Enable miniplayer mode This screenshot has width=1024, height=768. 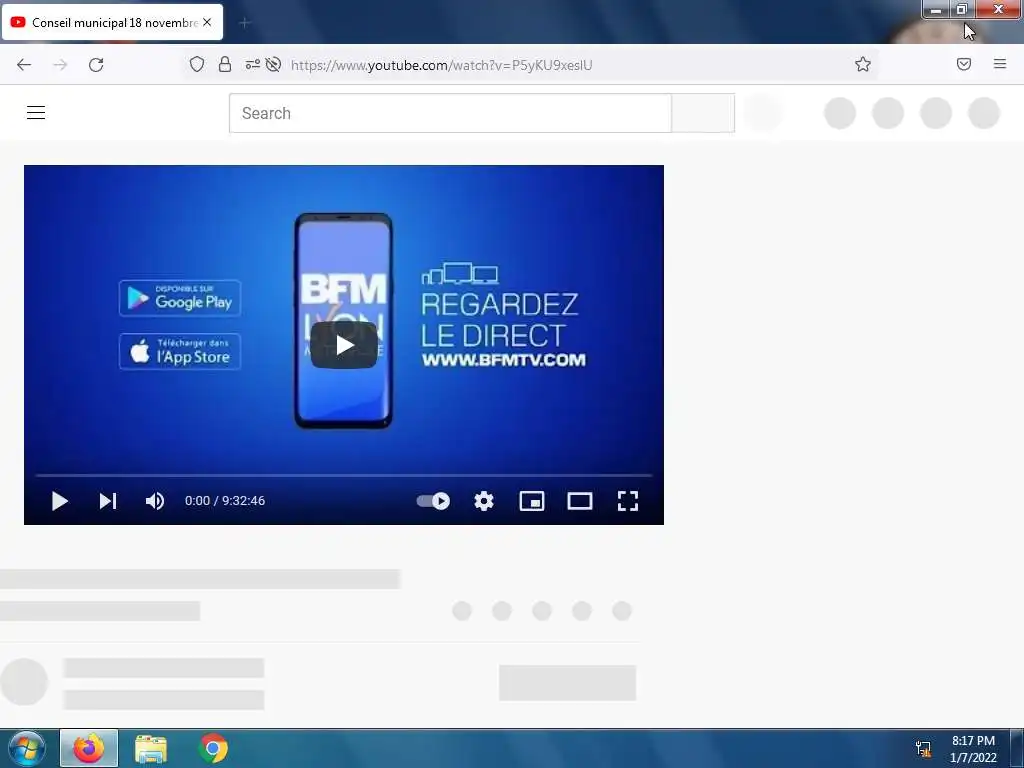tap(532, 501)
